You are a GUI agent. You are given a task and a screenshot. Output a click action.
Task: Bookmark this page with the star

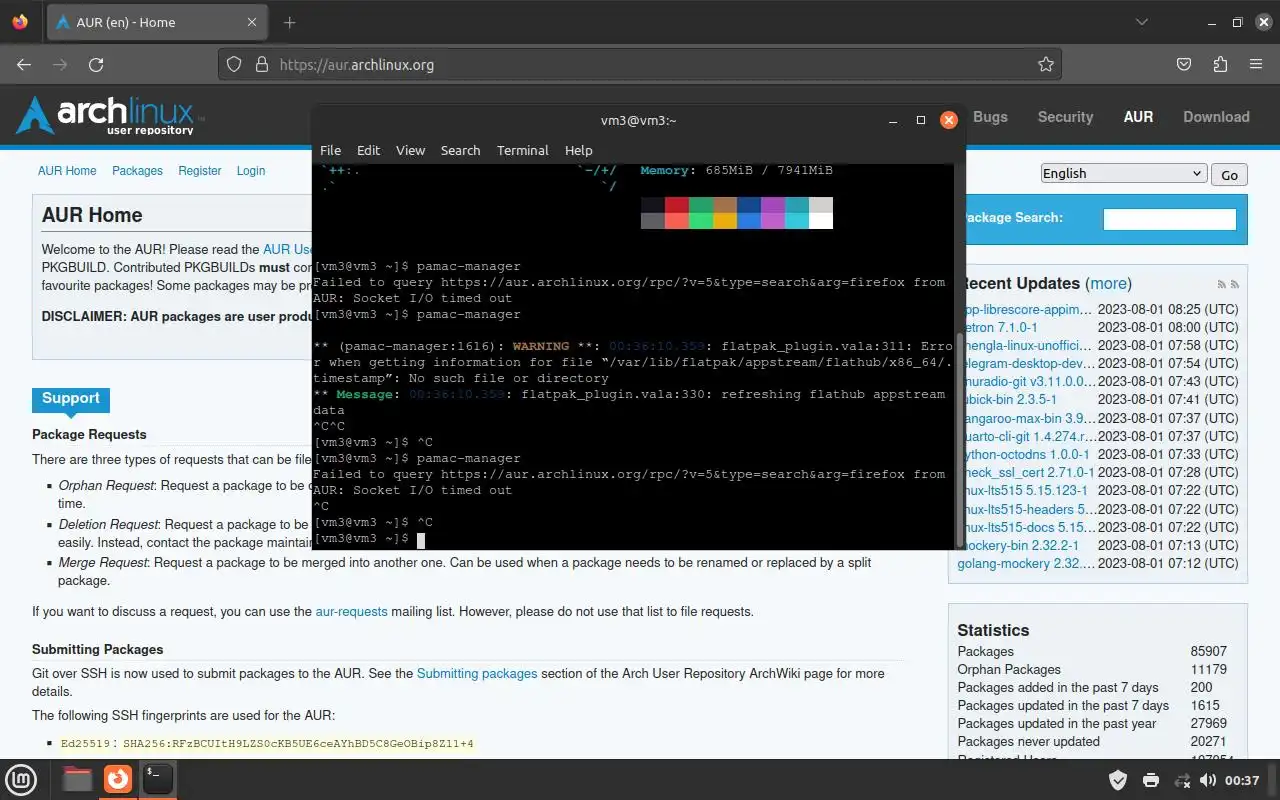[1046, 64]
